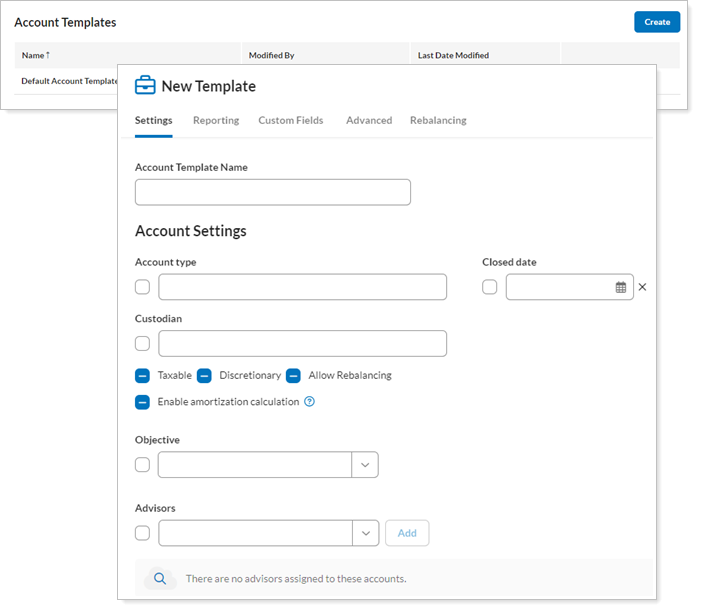Toggle the Taxable checkbox
The image size is (703, 612).
143,376
